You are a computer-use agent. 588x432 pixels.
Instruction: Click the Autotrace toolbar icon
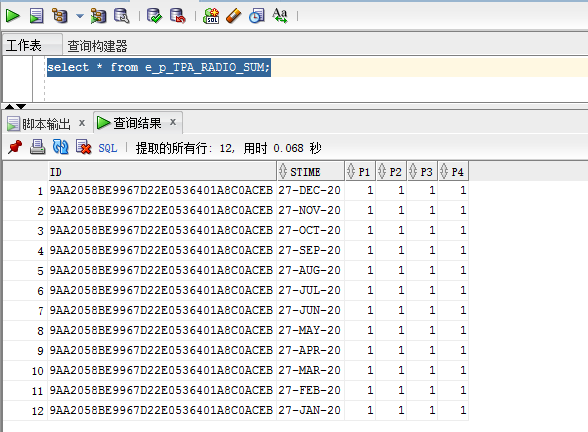98,16
